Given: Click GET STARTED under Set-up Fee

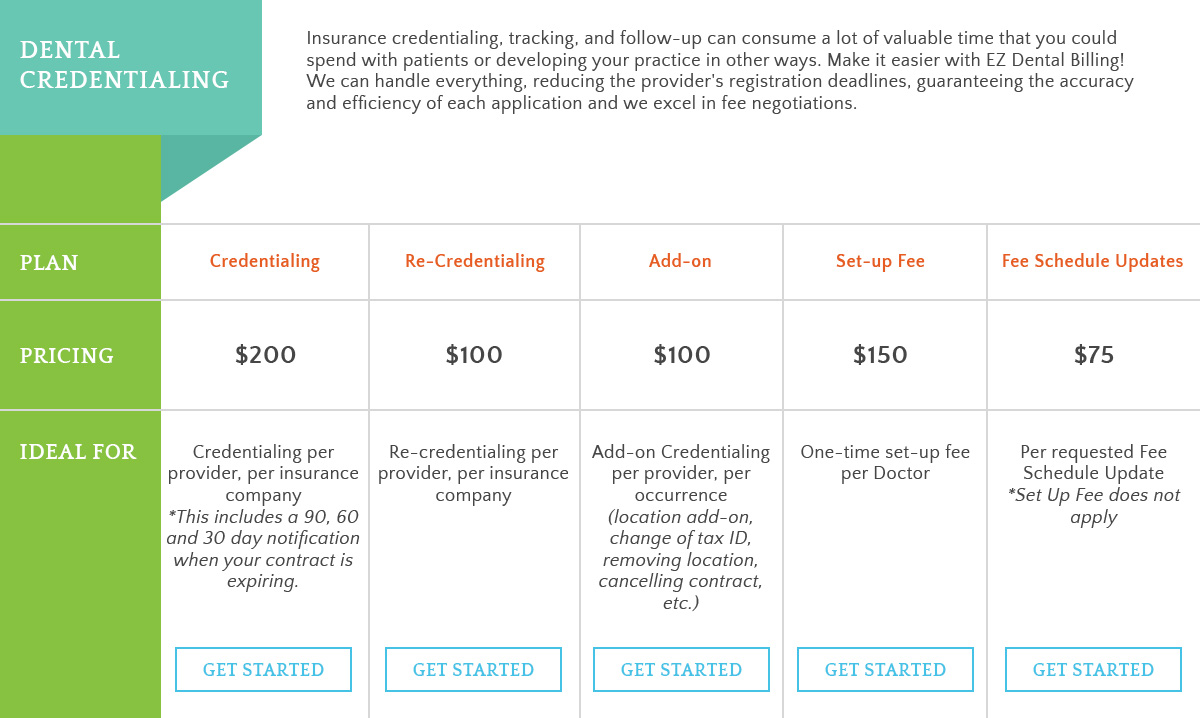Looking at the screenshot, I should [884, 669].
